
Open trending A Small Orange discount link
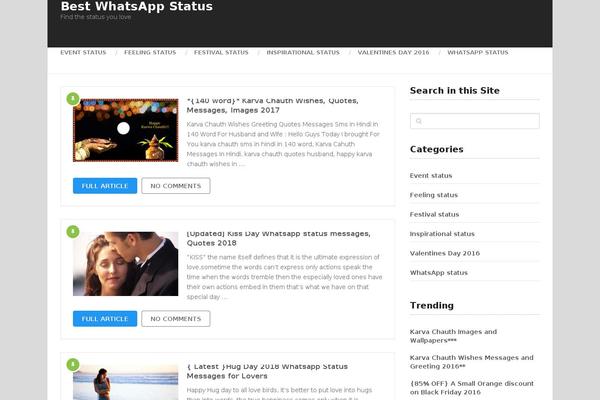click(x=471, y=387)
